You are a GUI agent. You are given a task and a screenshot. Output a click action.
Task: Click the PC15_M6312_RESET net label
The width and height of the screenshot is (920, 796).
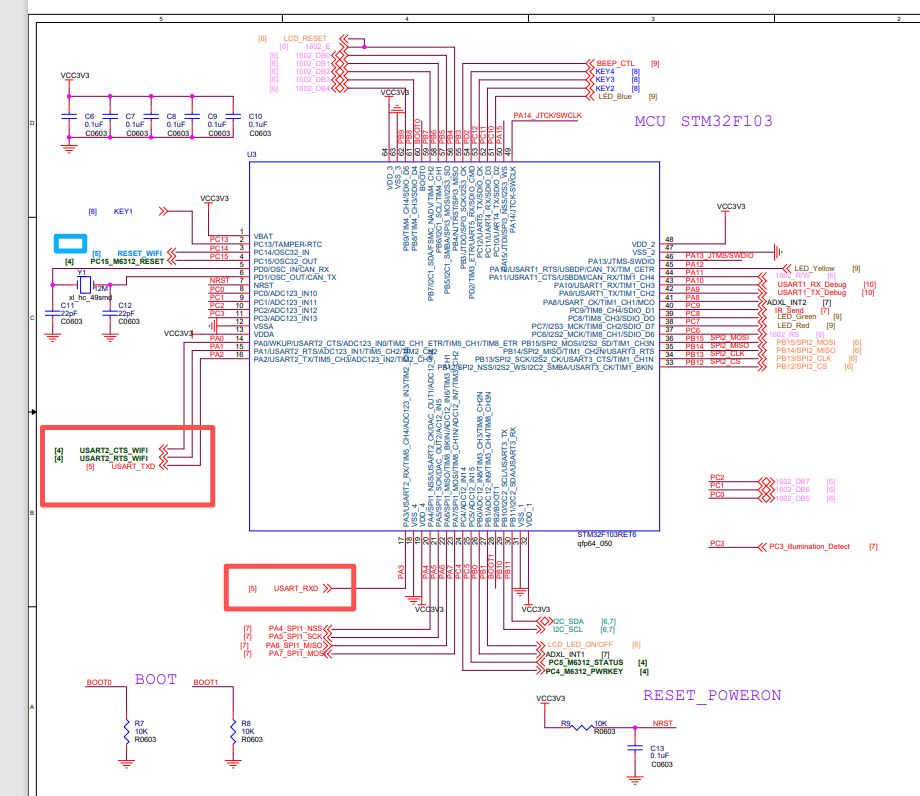point(127,262)
